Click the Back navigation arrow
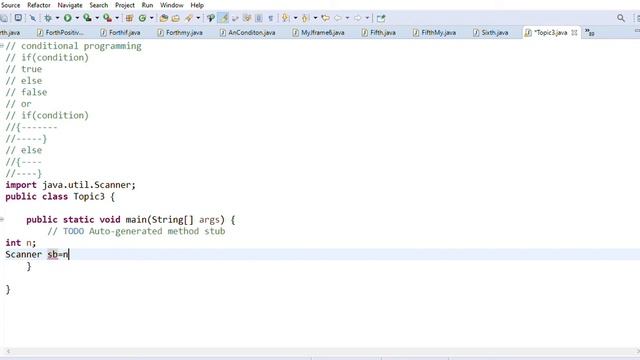Viewport: 640px width, 360px height. pyautogui.click(x=338, y=18)
